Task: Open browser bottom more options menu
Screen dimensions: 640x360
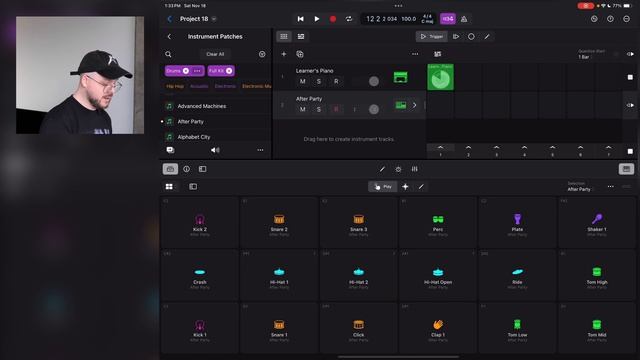Action: point(260,150)
